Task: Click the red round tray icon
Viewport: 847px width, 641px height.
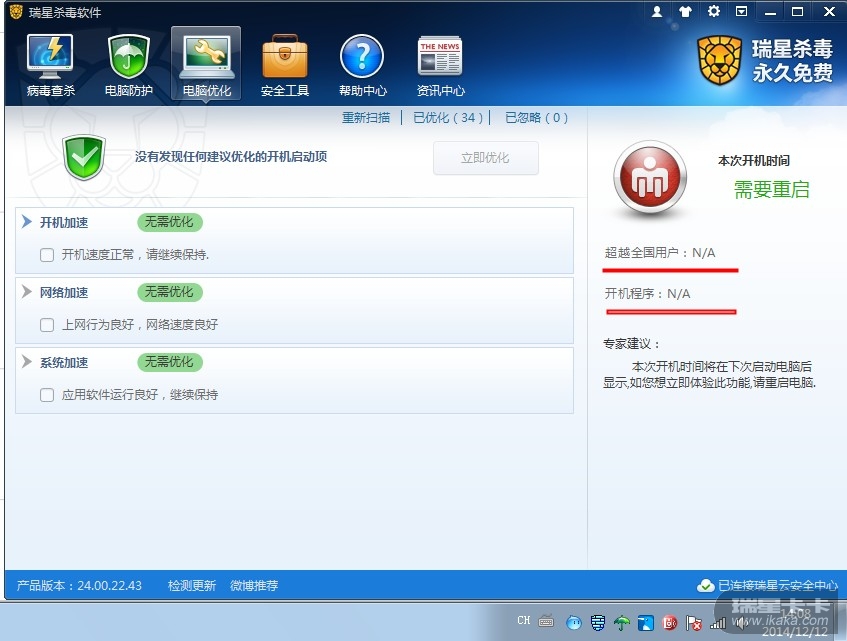Action: [670, 623]
